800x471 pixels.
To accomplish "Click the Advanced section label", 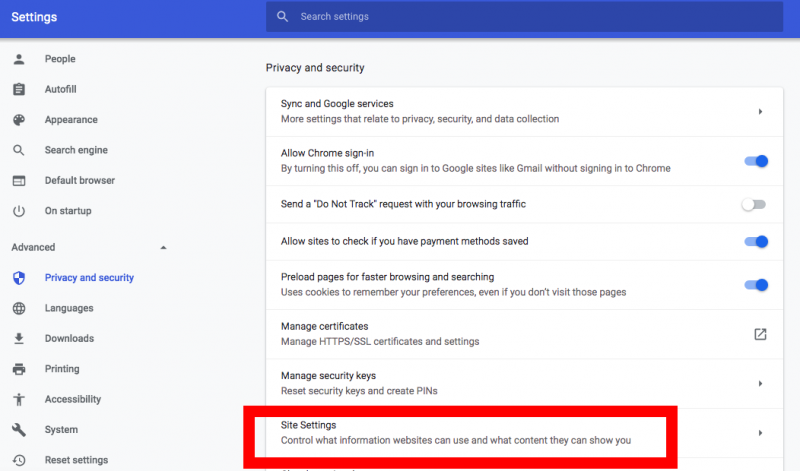I will (x=33, y=247).
